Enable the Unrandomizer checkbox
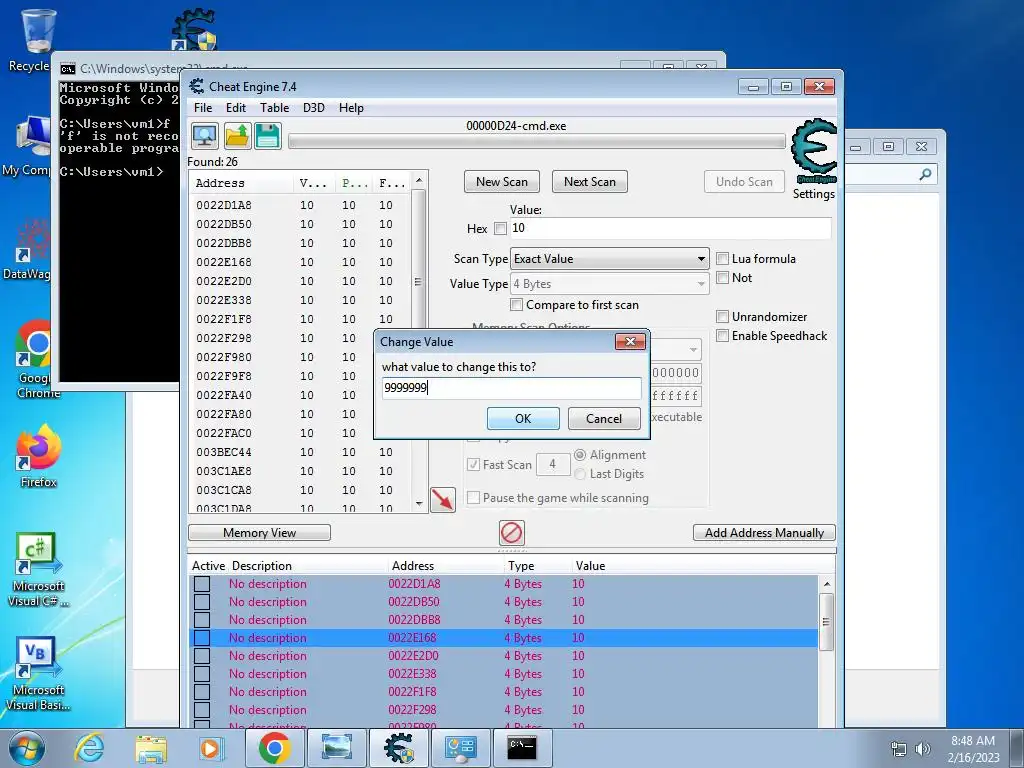This screenshot has width=1024, height=768. click(x=722, y=317)
